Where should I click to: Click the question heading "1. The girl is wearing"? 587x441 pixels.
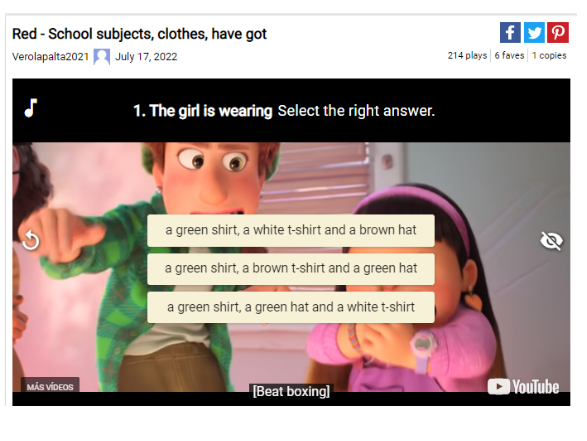coord(203,111)
